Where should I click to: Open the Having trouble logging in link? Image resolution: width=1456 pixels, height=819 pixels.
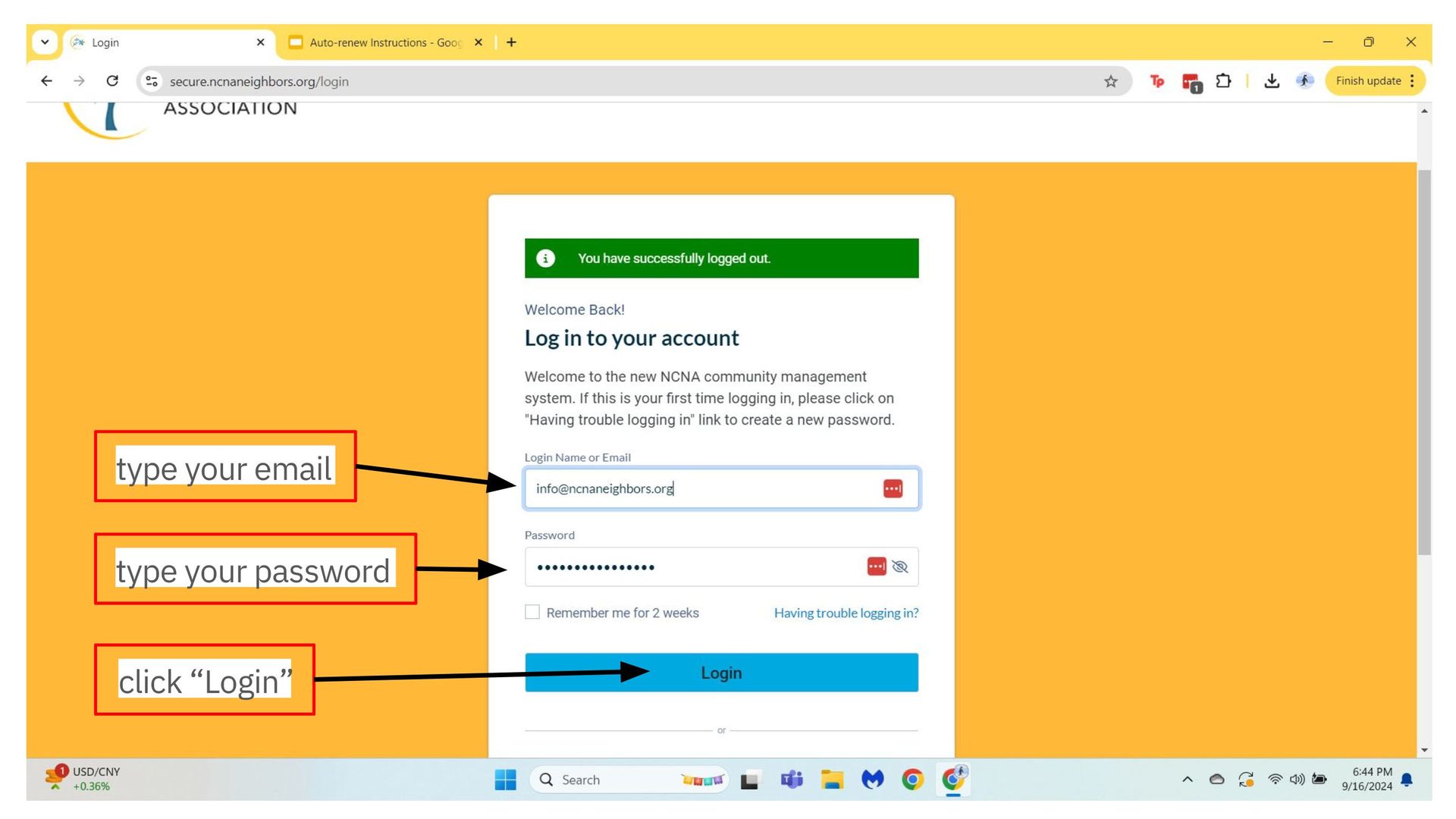point(846,613)
